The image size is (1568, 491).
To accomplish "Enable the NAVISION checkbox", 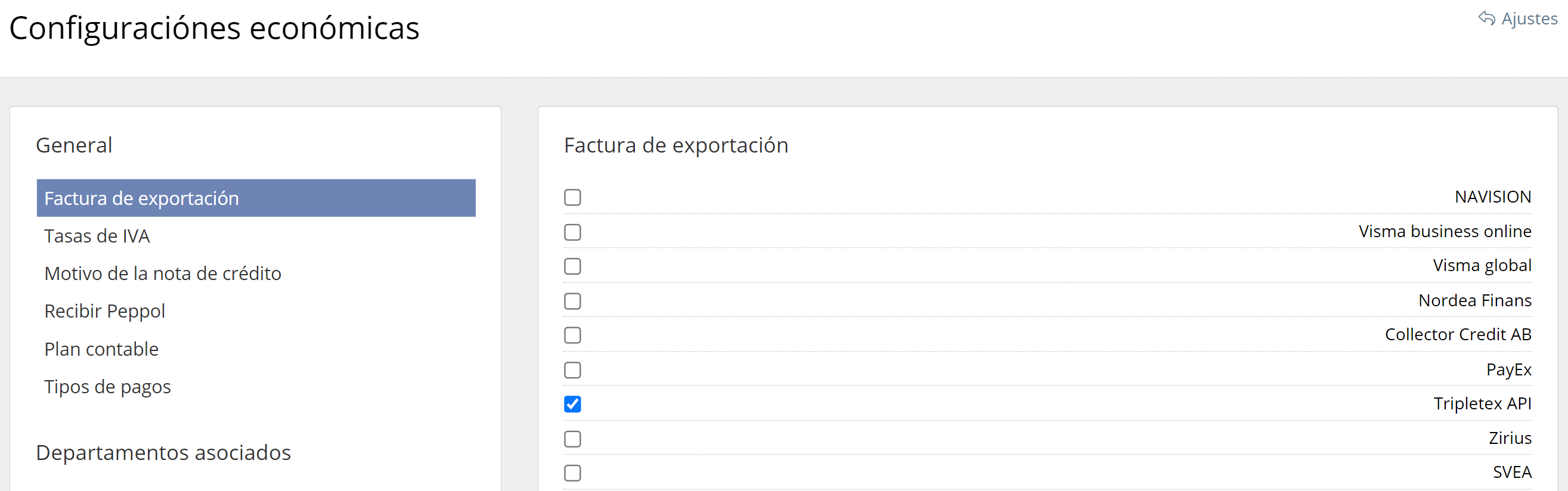I will [572, 197].
